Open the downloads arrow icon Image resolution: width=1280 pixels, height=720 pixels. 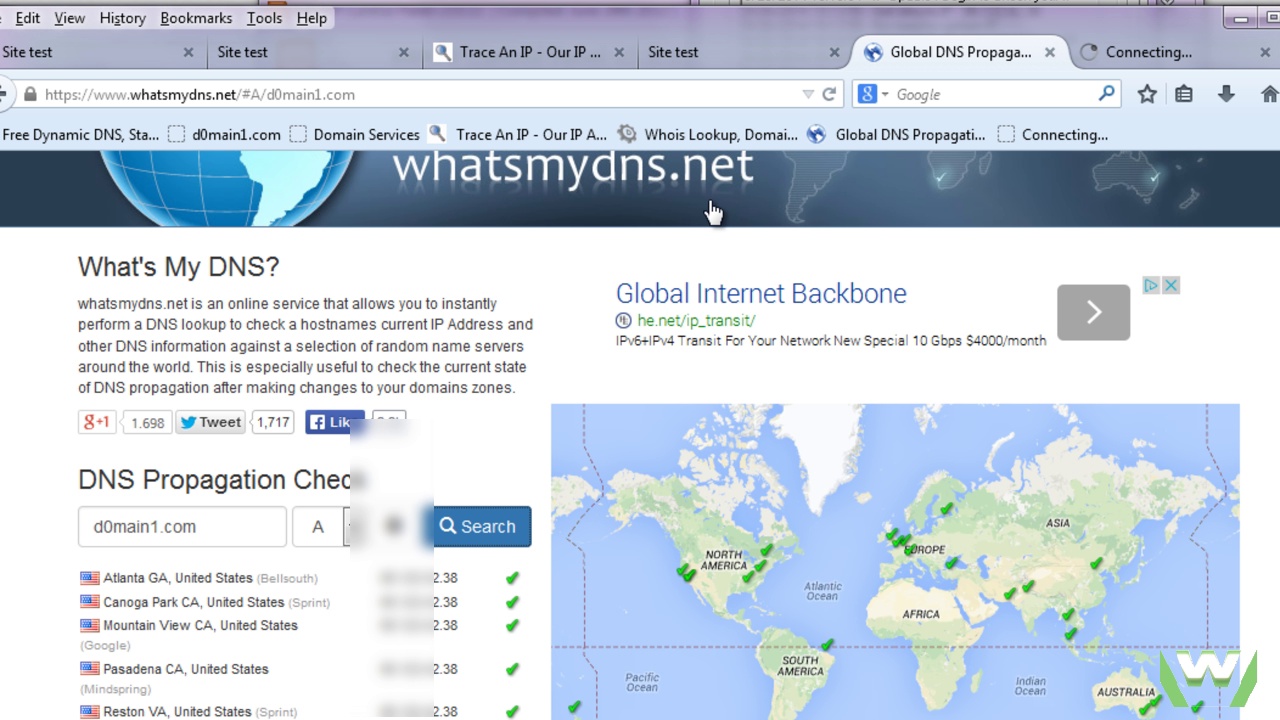click(x=1226, y=94)
